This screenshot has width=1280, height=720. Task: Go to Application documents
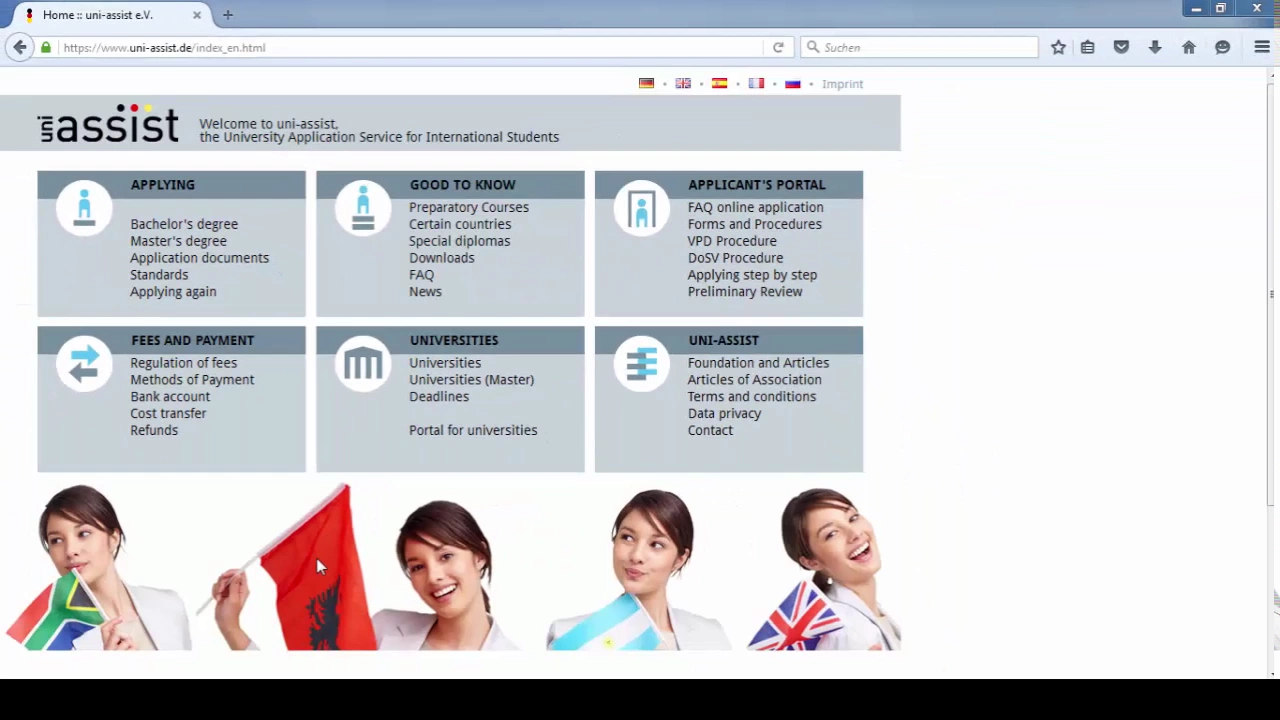[199, 258]
